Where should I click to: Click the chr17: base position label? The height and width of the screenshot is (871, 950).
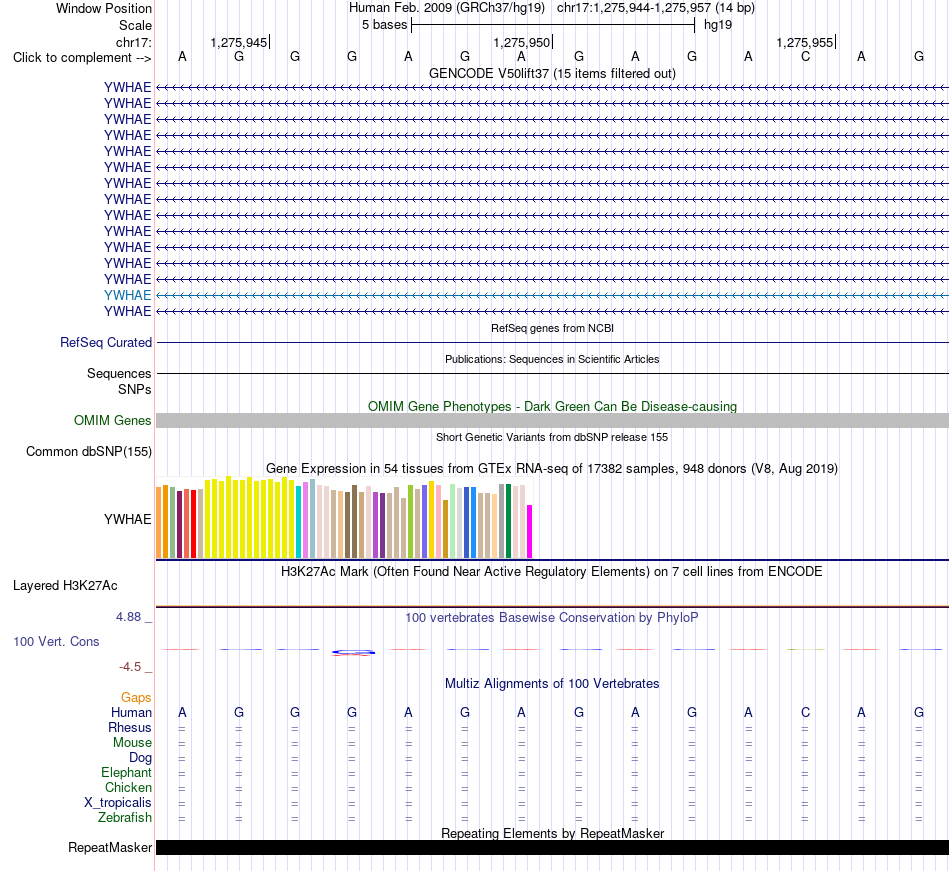click(133, 42)
